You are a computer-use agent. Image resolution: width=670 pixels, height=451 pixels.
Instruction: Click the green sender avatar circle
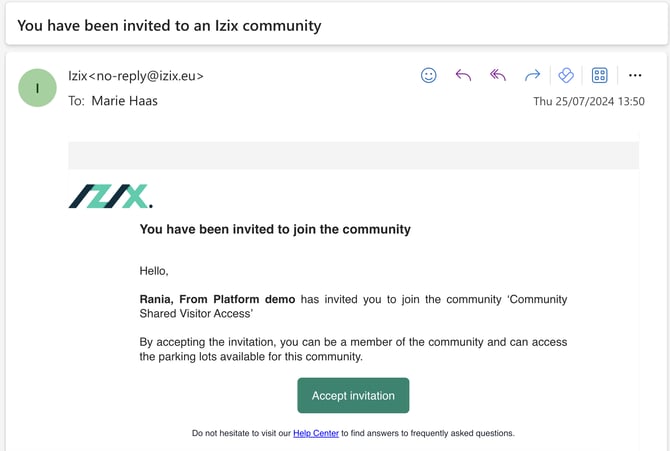click(38, 88)
